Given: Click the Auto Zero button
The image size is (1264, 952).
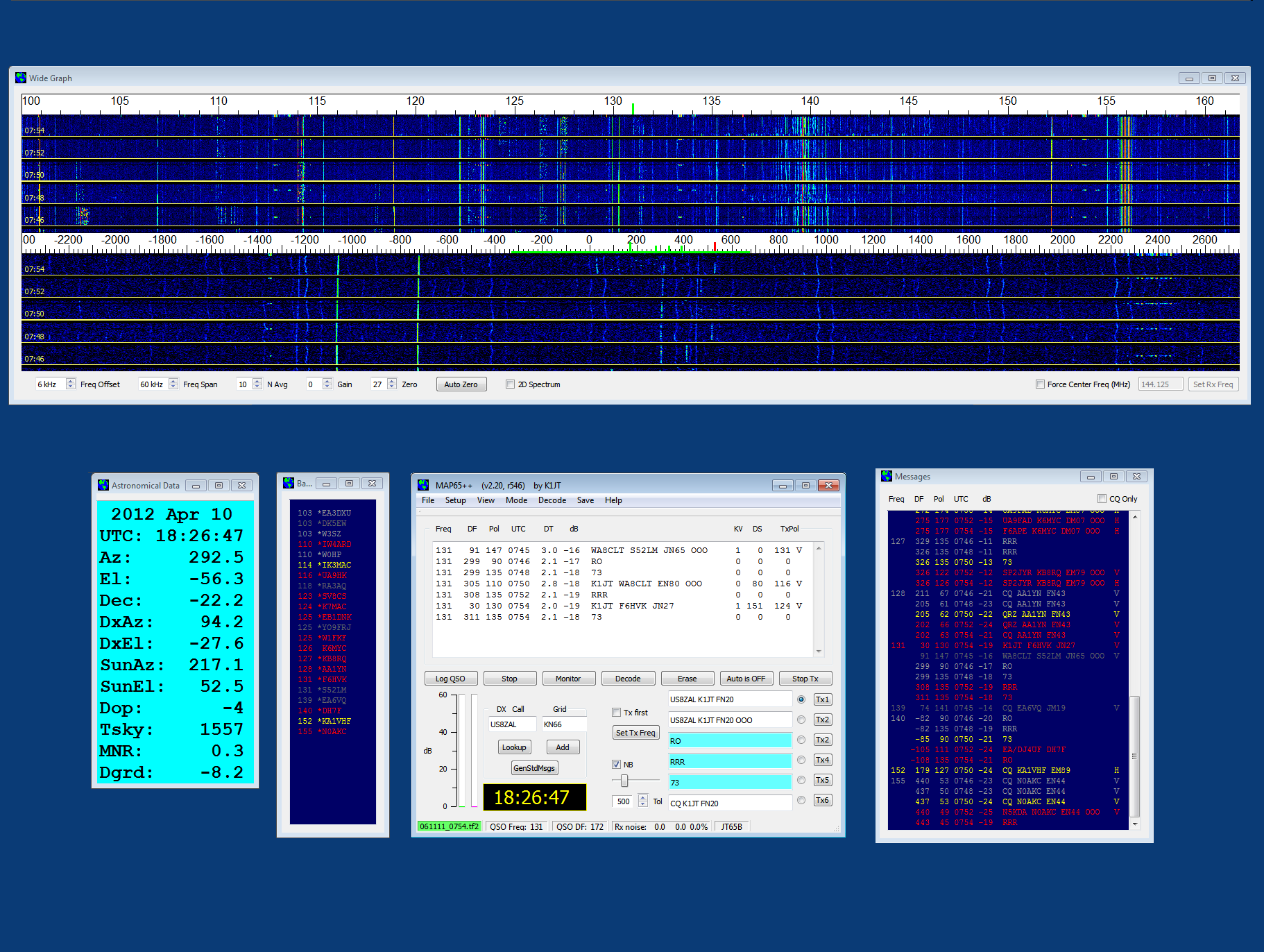Looking at the screenshot, I should [461, 384].
